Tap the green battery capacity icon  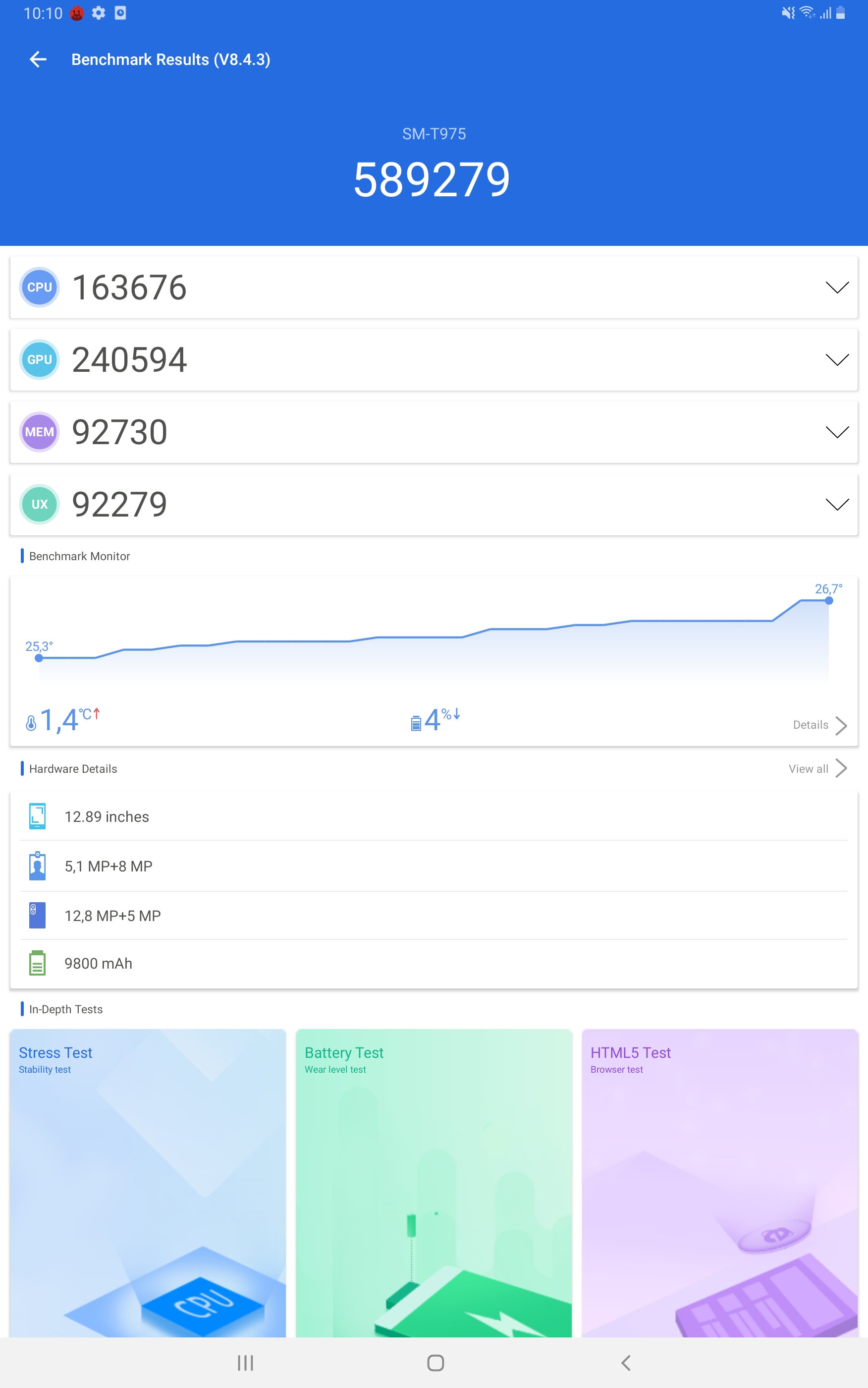tap(37, 963)
